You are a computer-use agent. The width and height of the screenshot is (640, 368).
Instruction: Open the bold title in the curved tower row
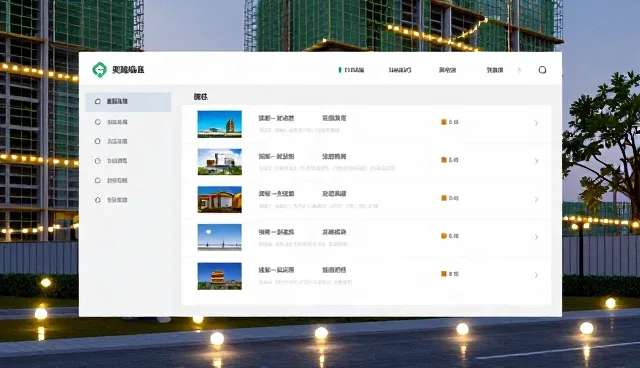(x=276, y=118)
